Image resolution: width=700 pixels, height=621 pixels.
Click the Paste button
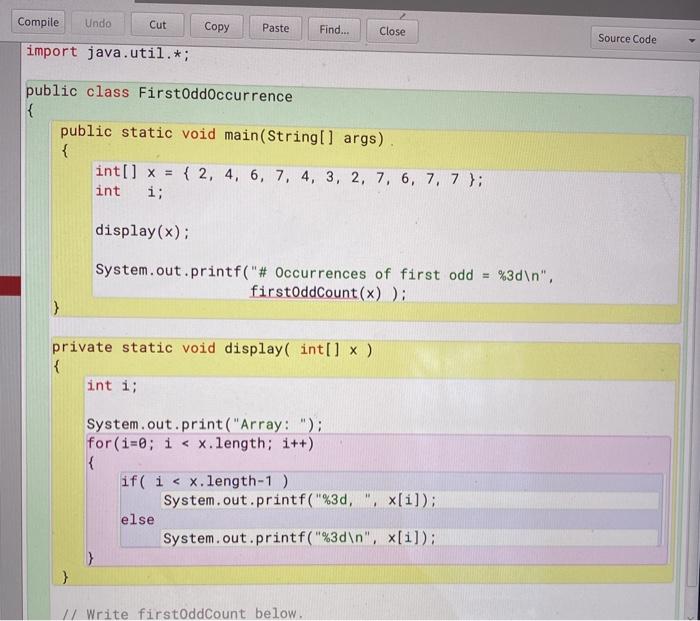275,28
